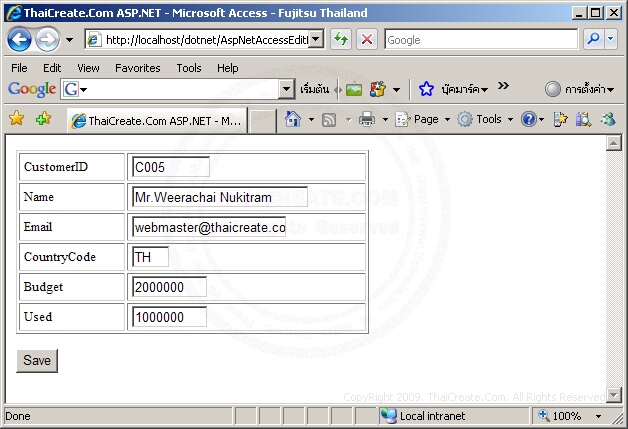Image resolution: width=628 pixels, height=429 pixels.
Task: Open the บุ๊คมาร์ค bookmarks dropdown
Action: [x=465, y=89]
